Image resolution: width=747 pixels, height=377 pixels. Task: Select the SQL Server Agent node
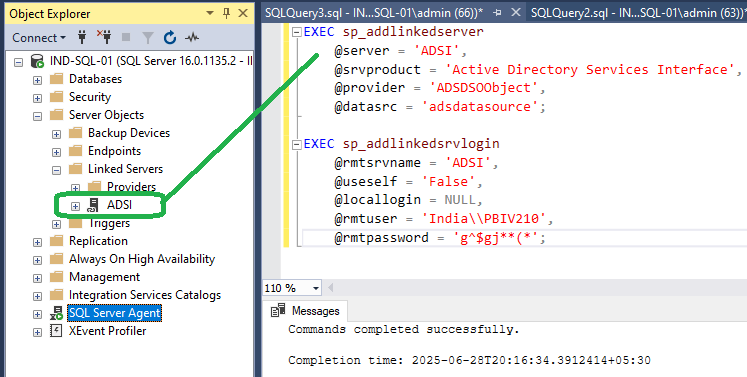pos(115,313)
